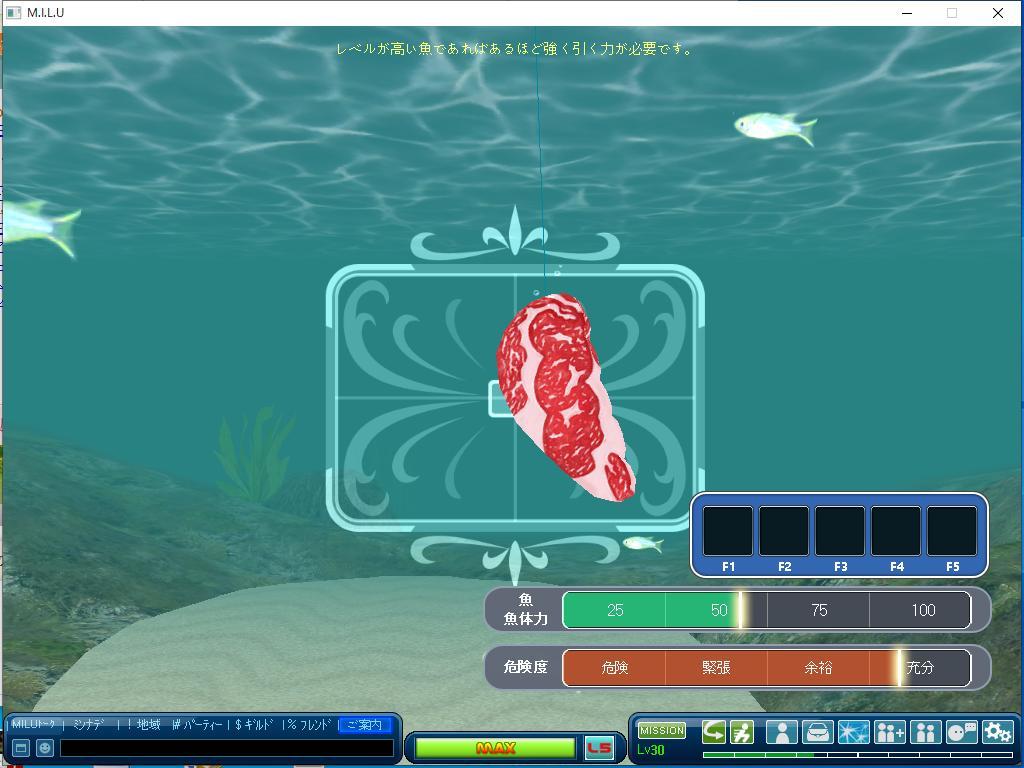1024x768 pixels.
Task: Click the running figure icon
Action: (741, 731)
